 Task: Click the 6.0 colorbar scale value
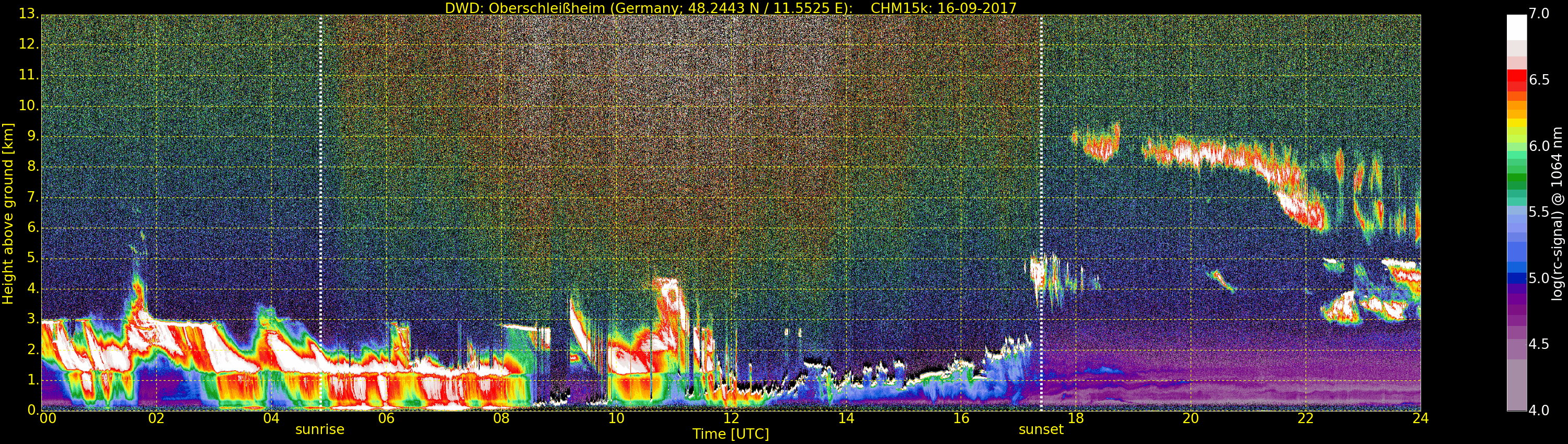pyautogui.click(x=1539, y=146)
